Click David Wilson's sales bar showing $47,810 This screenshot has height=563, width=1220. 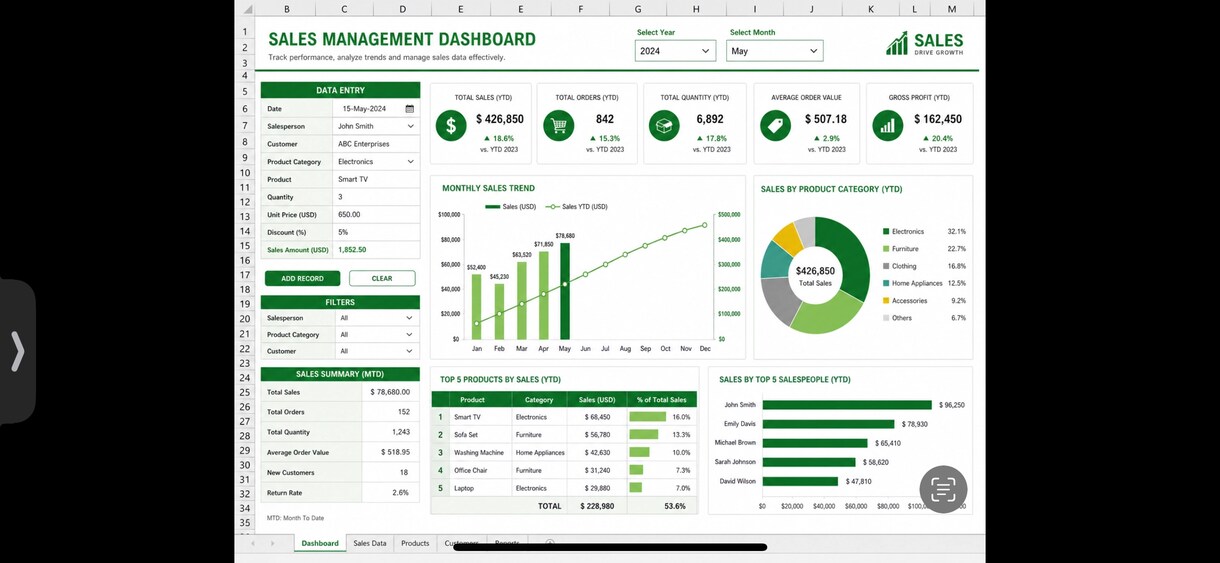pyautogui.click(x=800, y=481)
